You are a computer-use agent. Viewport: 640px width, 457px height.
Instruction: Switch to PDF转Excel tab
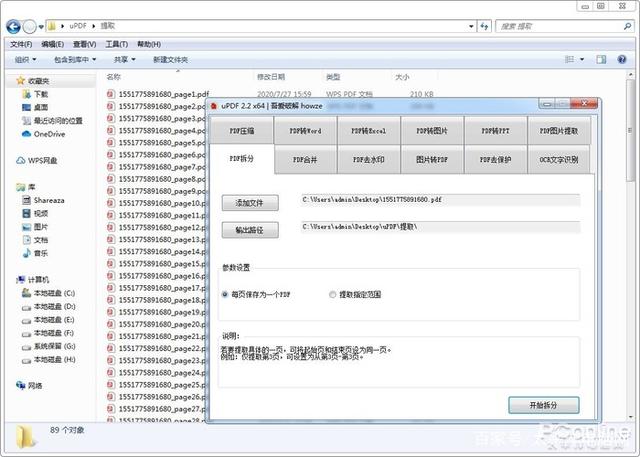coord(369,131)
